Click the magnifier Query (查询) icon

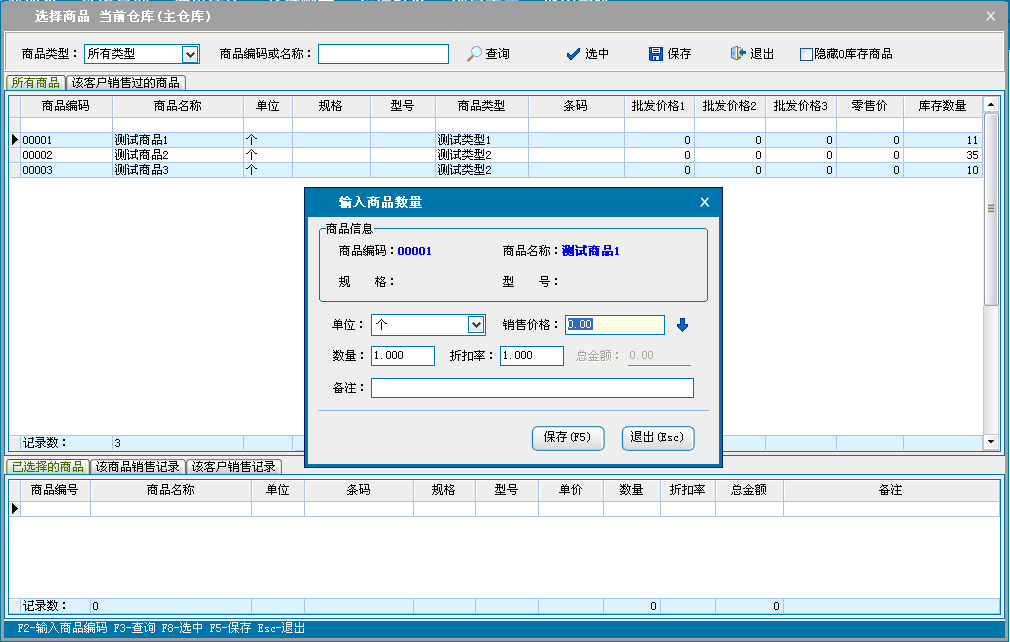coord(474,54)
